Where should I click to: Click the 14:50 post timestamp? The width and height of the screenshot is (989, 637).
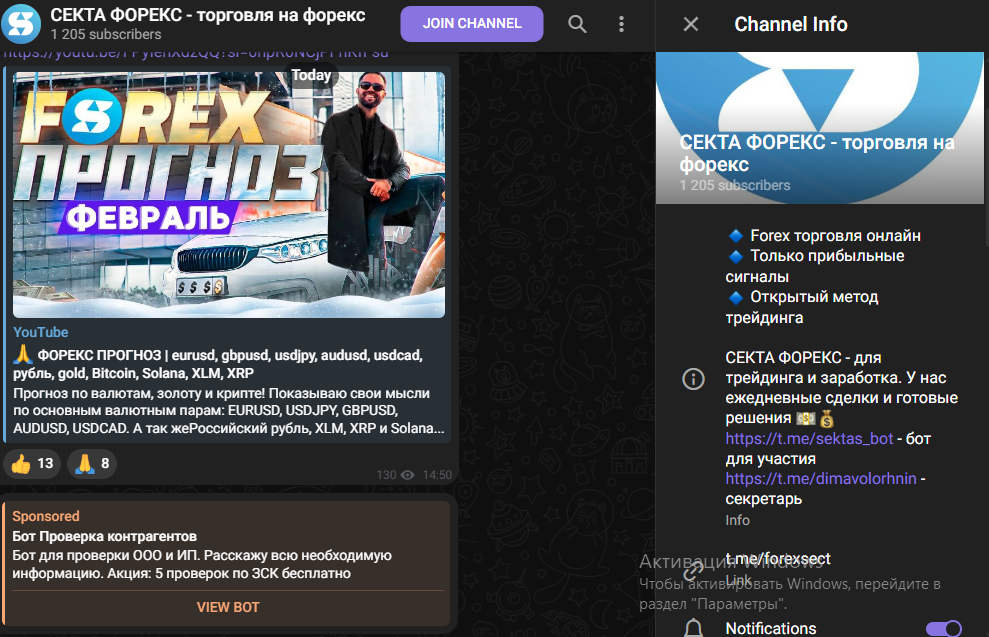[437, 475]
